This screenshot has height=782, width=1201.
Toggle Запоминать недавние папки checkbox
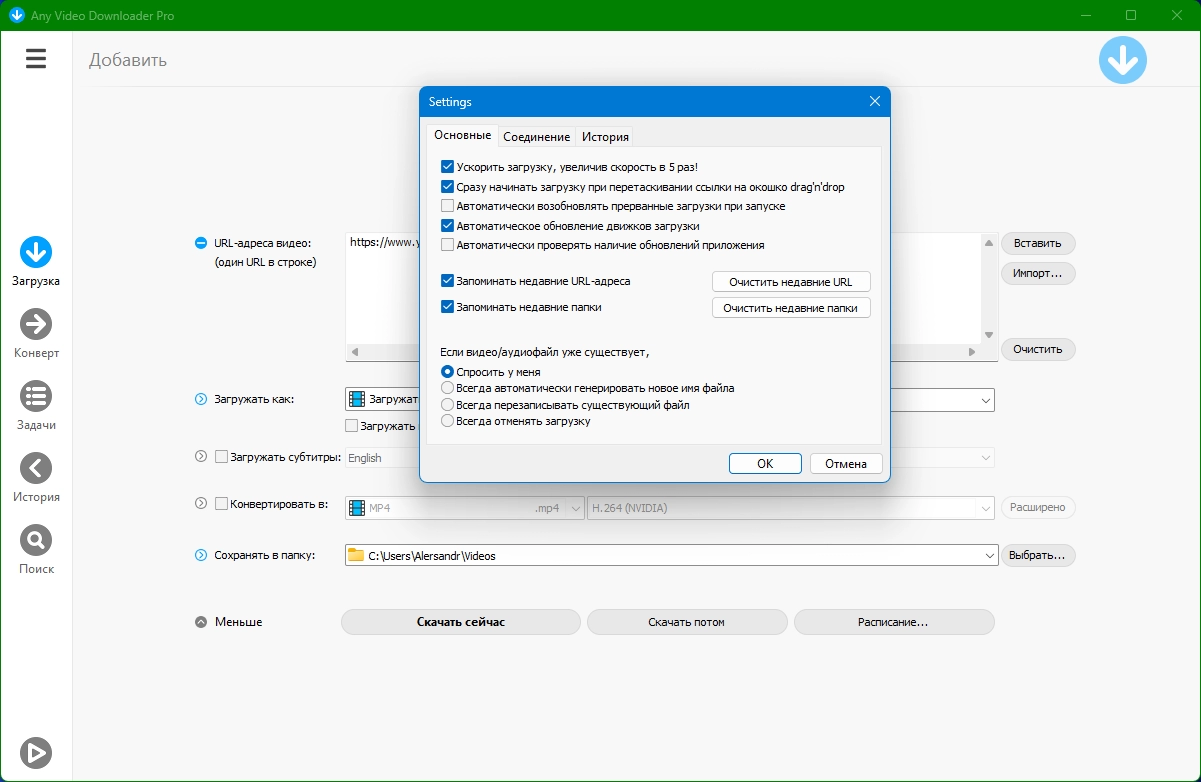[x=447, y=307]
